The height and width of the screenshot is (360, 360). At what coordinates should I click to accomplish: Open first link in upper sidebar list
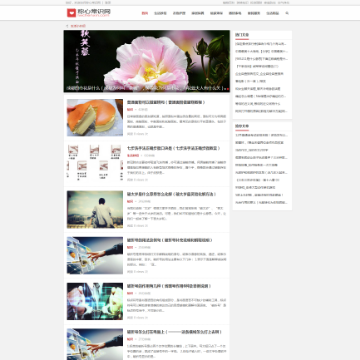coord(261,44)
